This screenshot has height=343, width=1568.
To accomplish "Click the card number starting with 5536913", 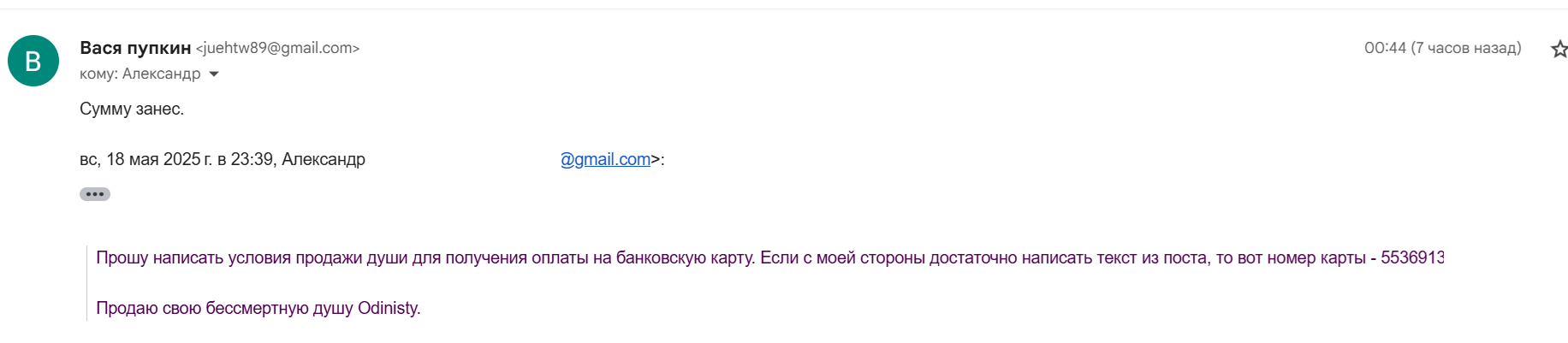I will 1412,257.
